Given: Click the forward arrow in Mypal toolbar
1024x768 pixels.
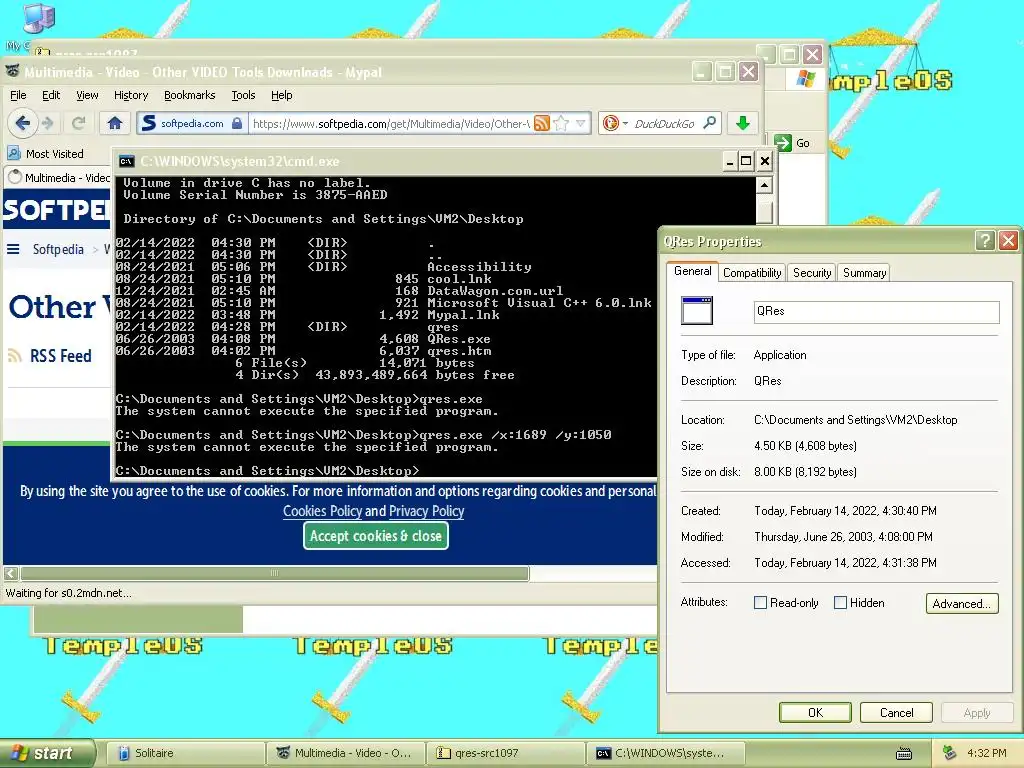Looking at the screenshot, I should tap(48, 123).
